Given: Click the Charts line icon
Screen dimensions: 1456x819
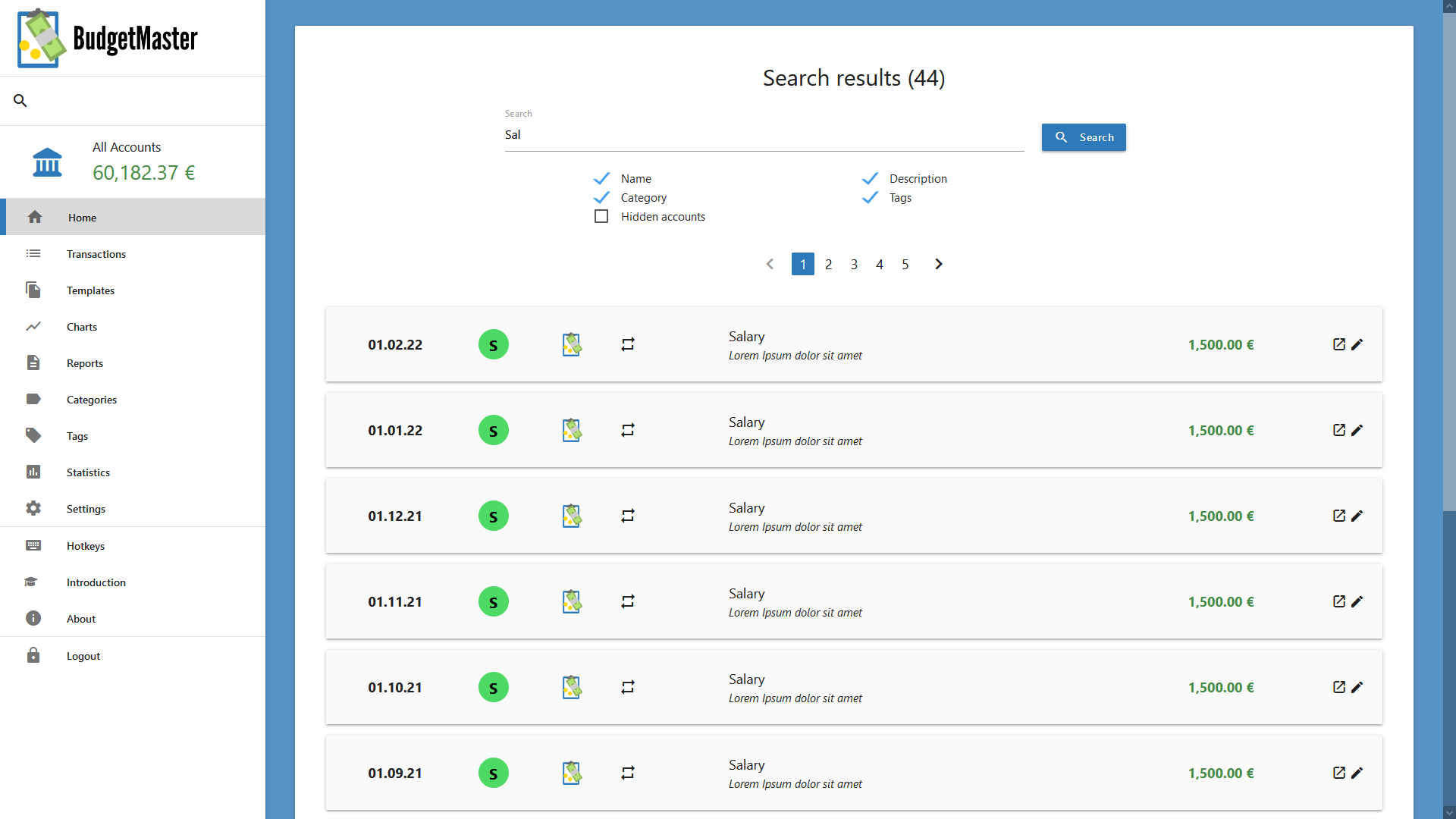Looking at the screenshot, I should (x=33, y=326).
